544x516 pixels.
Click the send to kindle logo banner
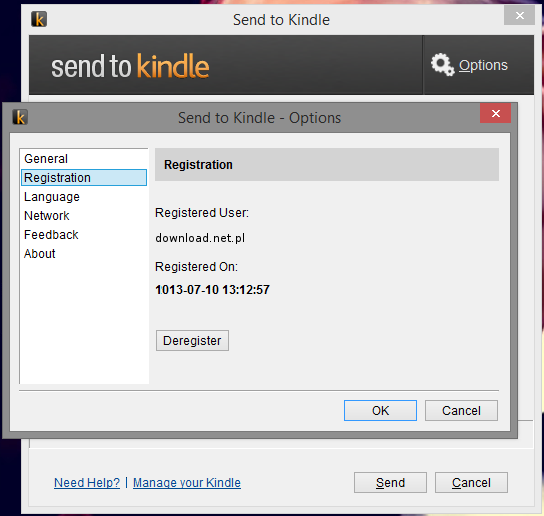coord(130,66)
